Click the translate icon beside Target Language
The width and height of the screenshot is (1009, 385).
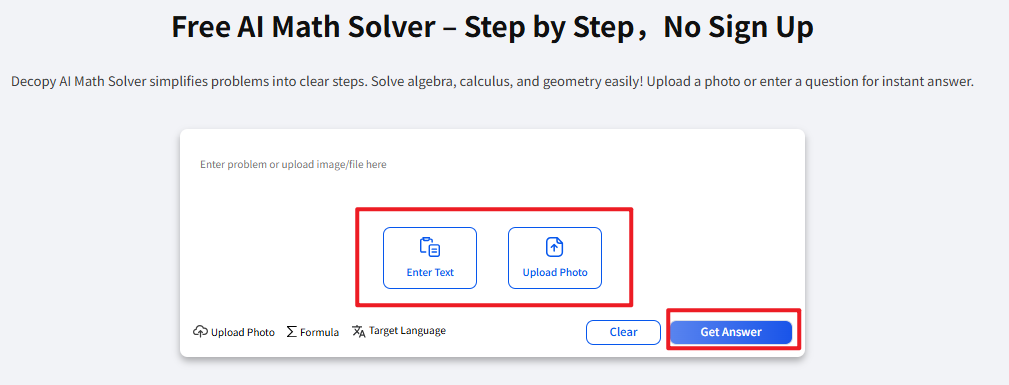pyautogui.click(x=358, y=331)
